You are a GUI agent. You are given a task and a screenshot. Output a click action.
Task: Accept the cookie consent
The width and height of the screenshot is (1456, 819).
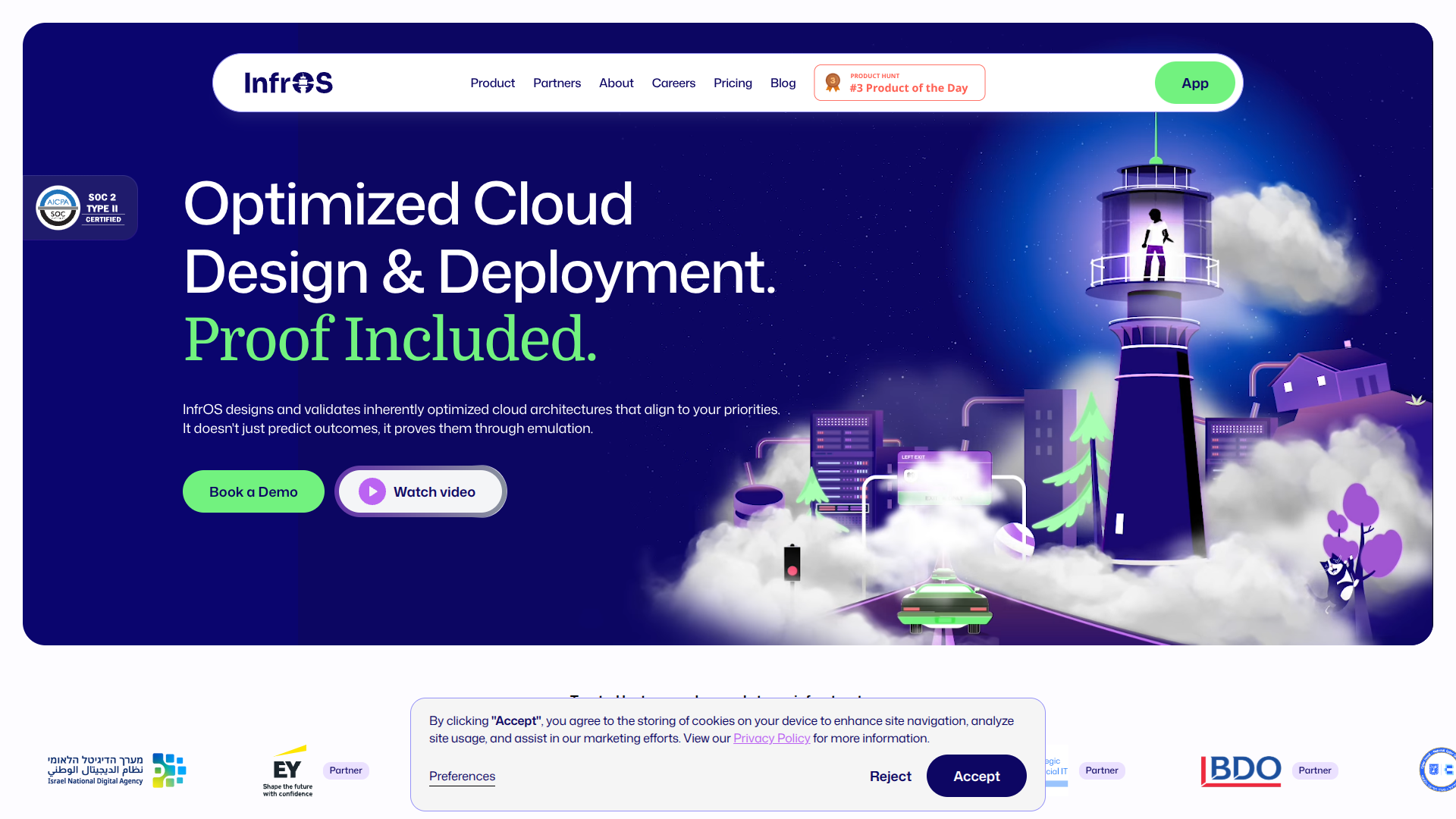976,776
